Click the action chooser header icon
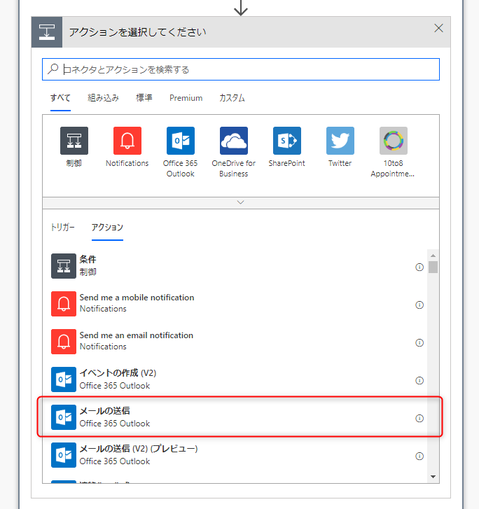The image size is (479, 509). (x=47, y=32)
